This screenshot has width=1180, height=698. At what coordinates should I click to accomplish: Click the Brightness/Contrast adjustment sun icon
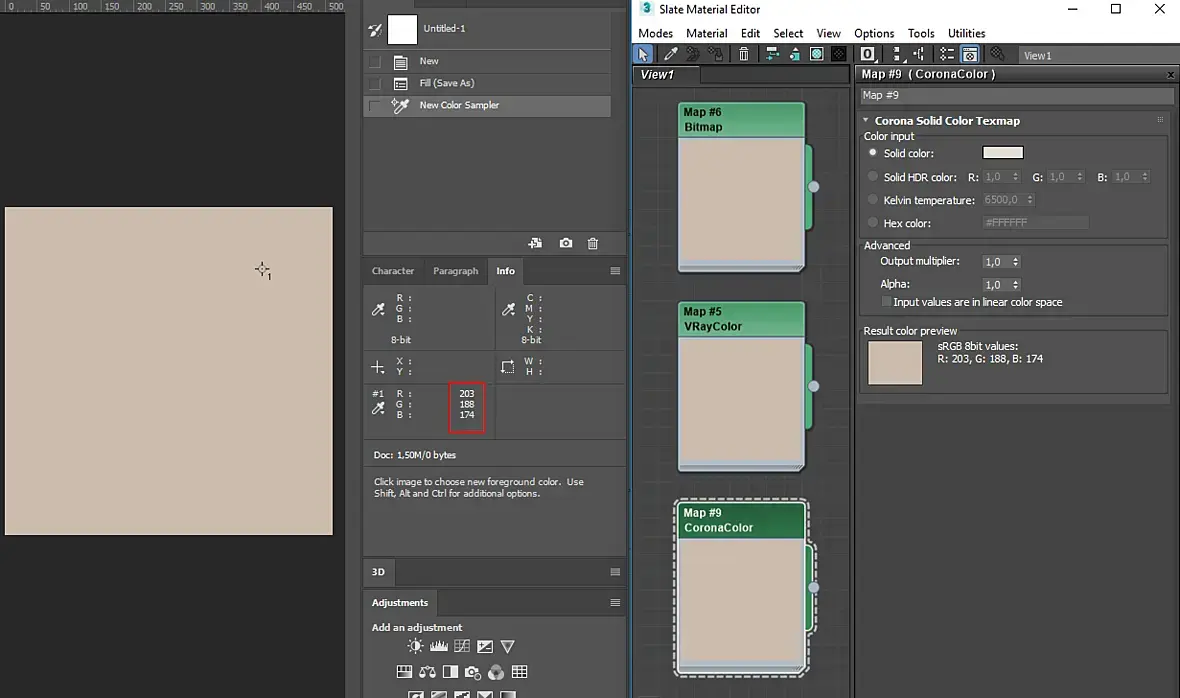pyautogui.click(x=415, y=646)
